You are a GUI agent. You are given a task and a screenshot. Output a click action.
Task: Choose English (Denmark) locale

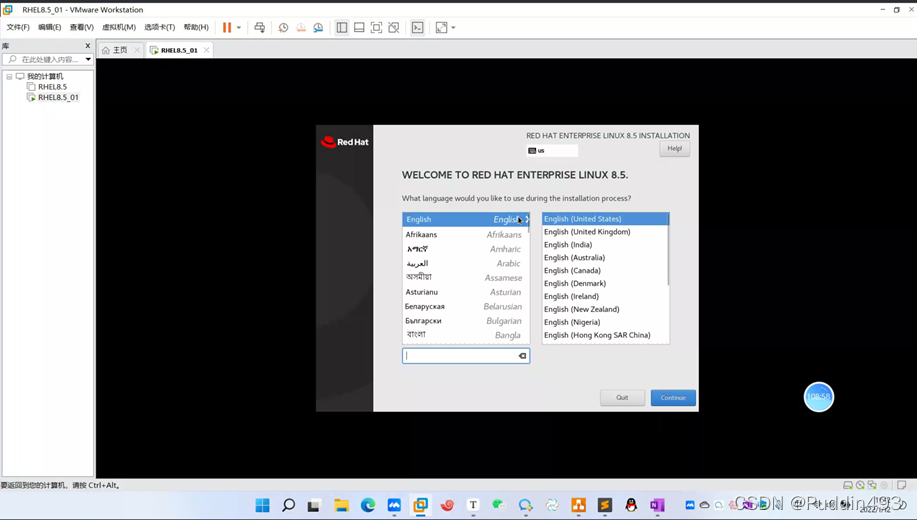point(605,283)
